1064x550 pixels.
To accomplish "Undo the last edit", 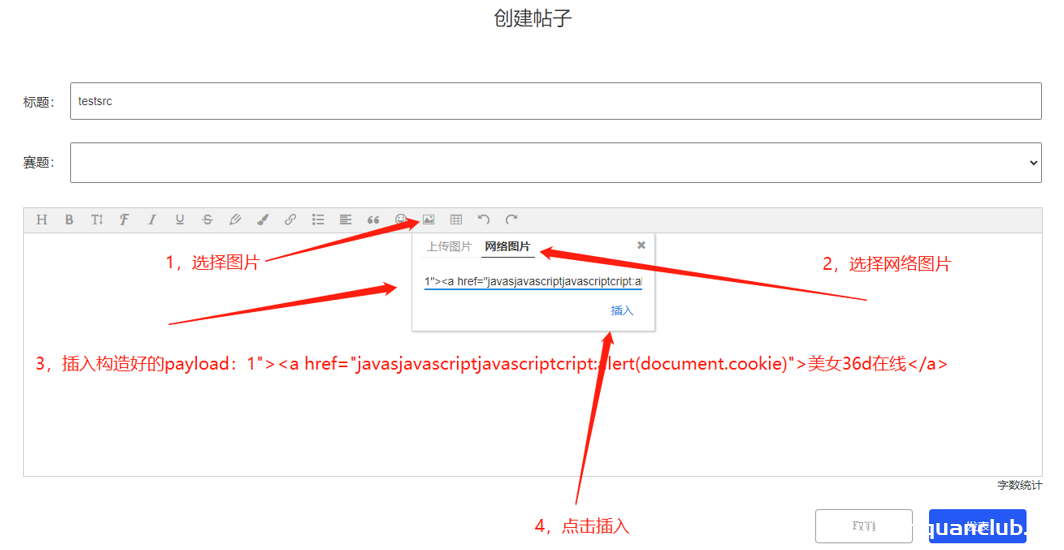I will [484, 220].
